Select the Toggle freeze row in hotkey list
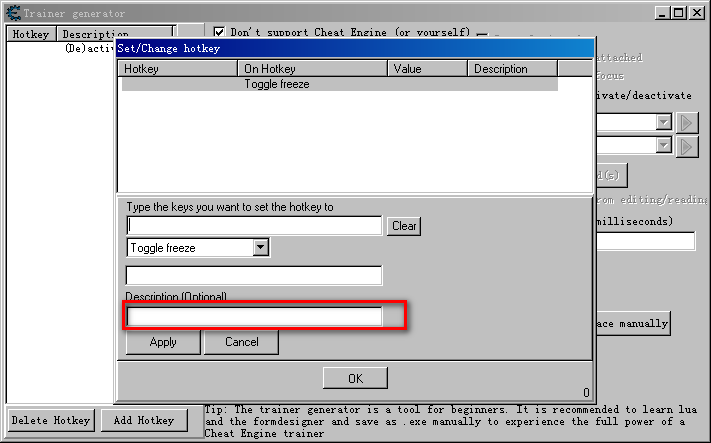711x443 pixels. pos(338,85)
